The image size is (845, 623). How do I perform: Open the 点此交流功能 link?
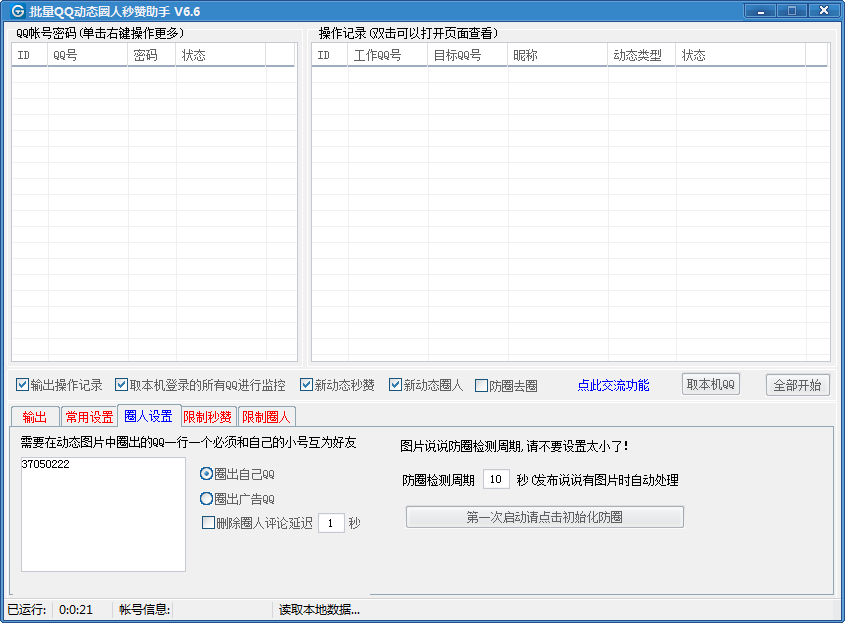pyautogui.click(x=612, y=385)
